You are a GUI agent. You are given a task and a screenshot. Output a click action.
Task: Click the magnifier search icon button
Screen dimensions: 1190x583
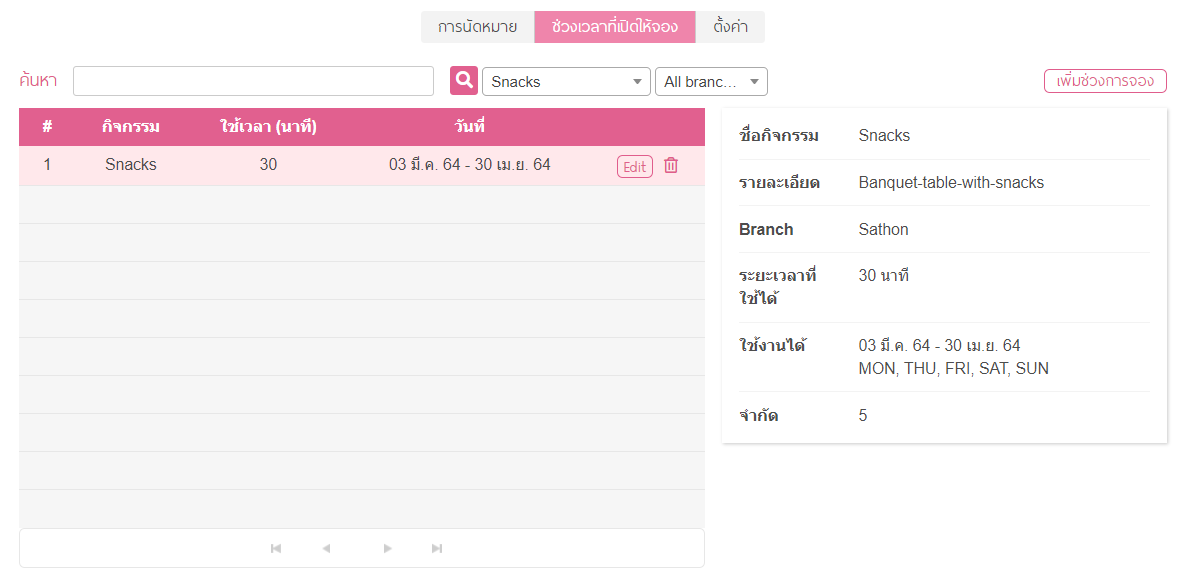[464, 80]
